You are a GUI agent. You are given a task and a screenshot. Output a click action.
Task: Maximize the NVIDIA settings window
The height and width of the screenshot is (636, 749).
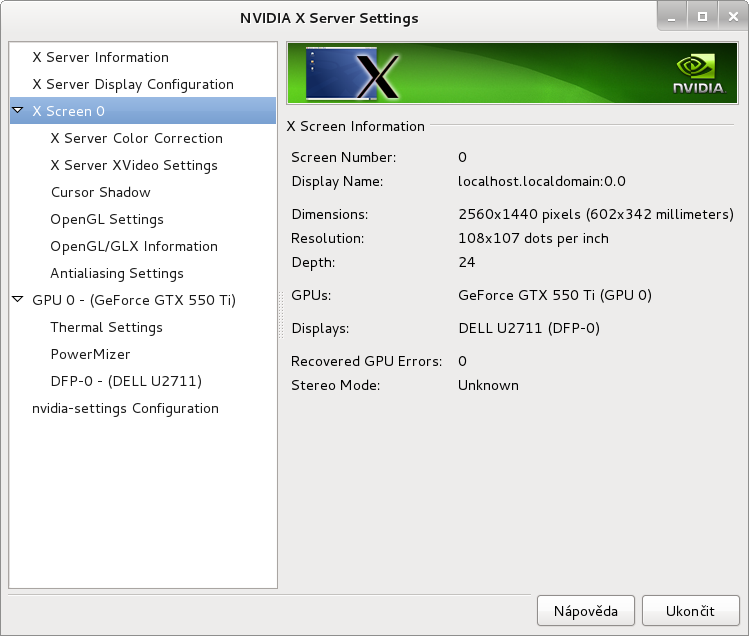point(702,17)
